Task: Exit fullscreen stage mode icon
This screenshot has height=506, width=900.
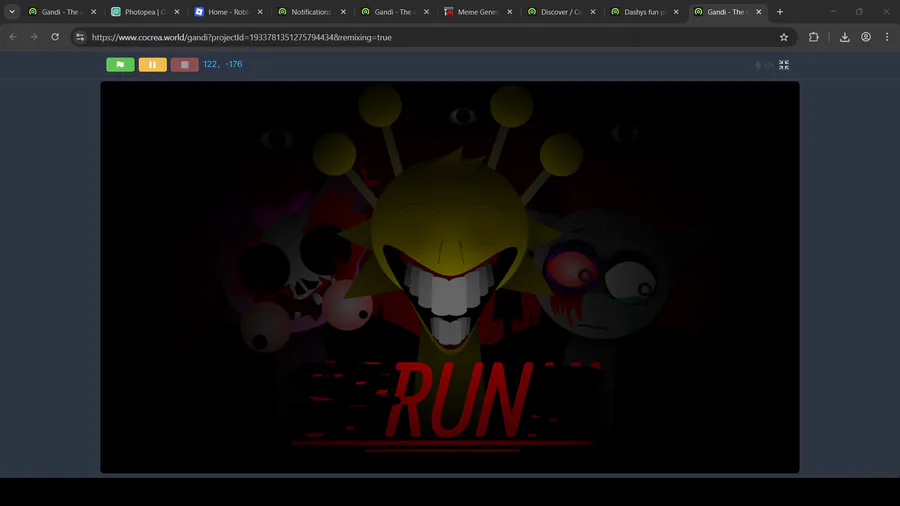Action: 783,65
